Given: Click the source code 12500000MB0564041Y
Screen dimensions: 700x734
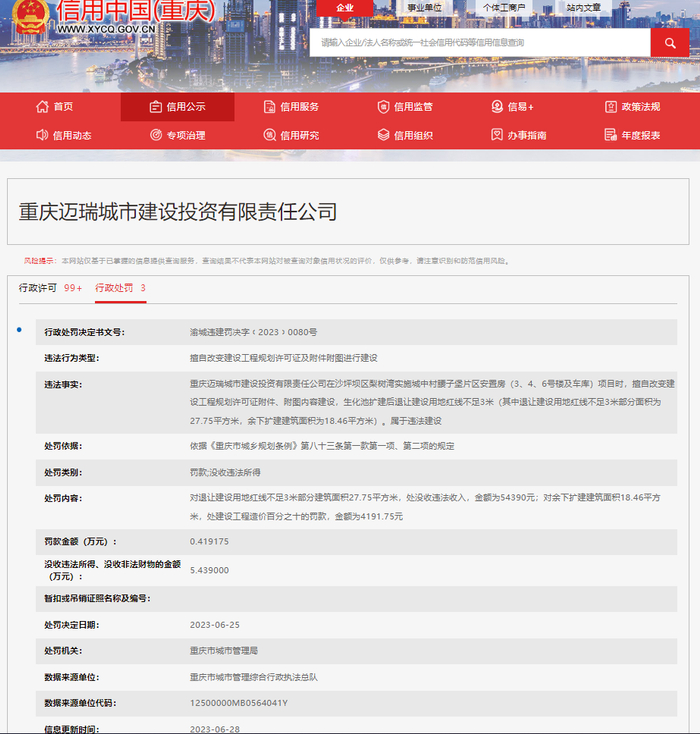Looking at the screenshot, I should click(x=239, y=703).
